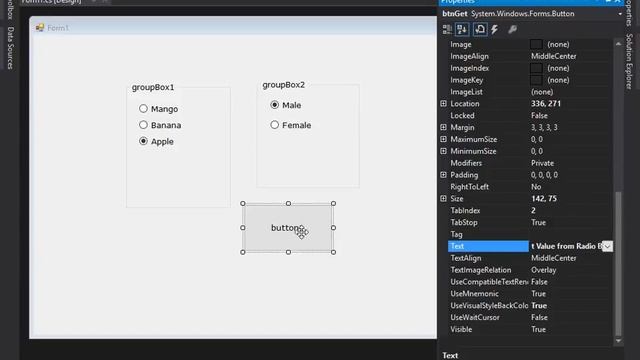The image size is (640, 360).
Task: Expand the Size property
Action: tap(444, 198)
